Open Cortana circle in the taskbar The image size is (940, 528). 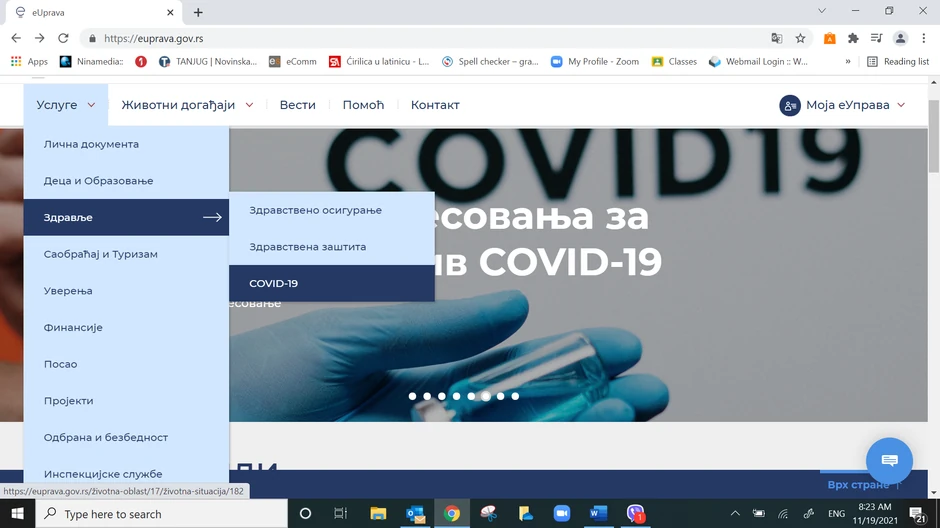pyautogui.click(x=305, y=514)
